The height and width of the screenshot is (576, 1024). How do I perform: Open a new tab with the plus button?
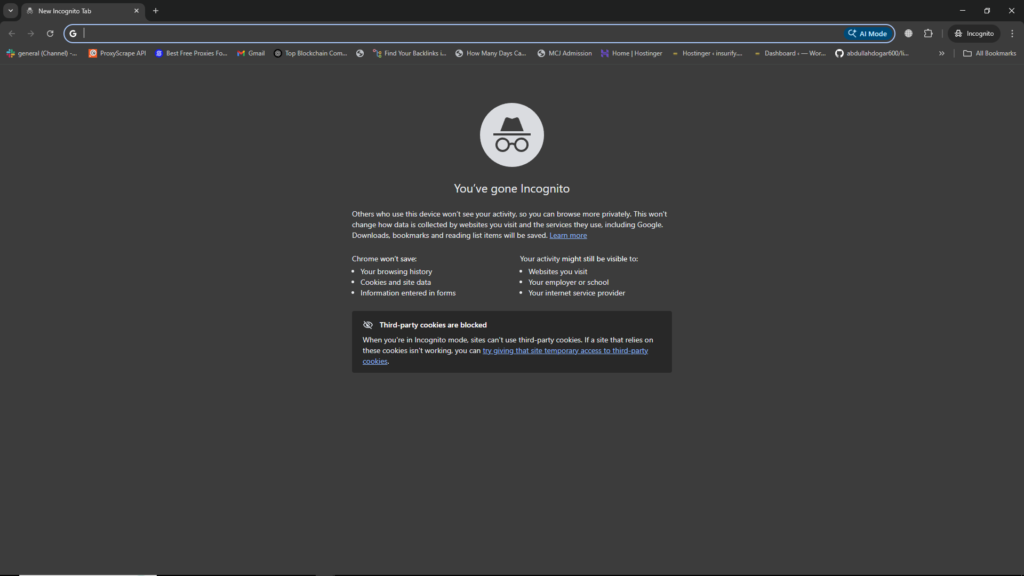[155, 11]
